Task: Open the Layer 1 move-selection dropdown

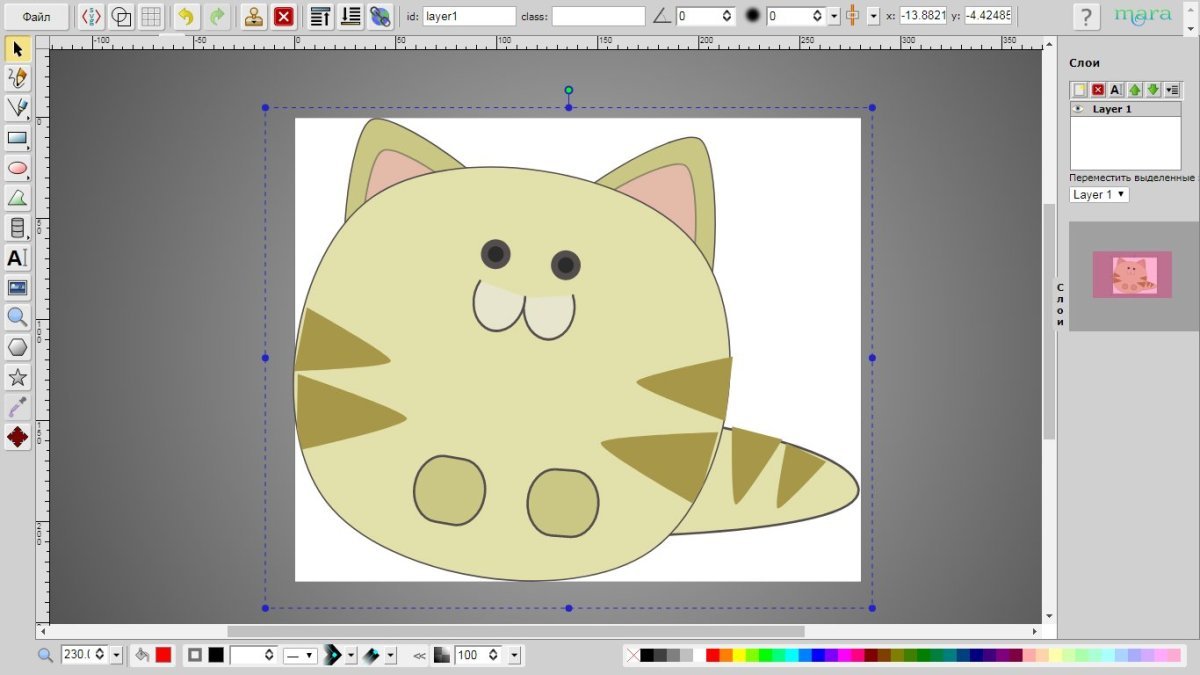Action: coord(1099,195)
